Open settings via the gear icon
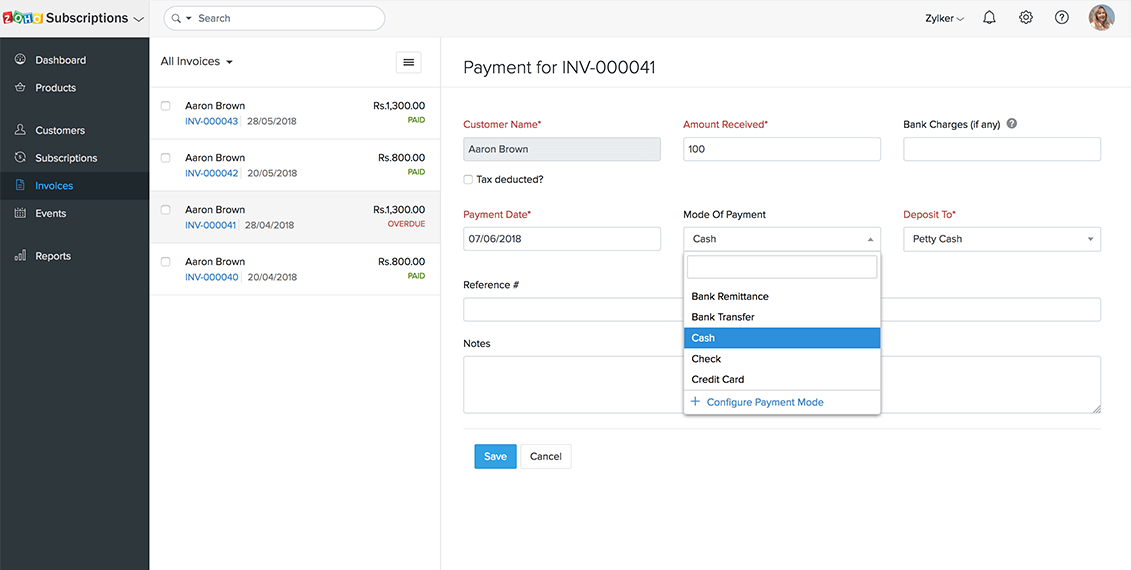Viewport: 1131px width, 570px height. (1026, 18)
